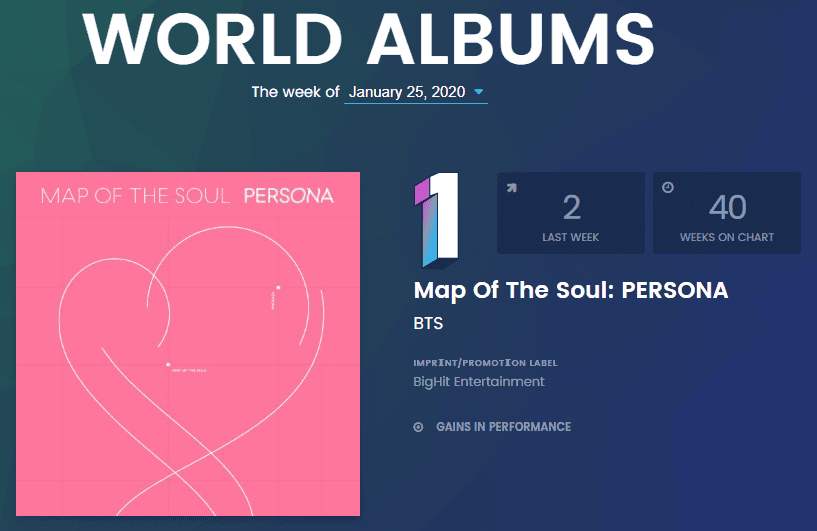Click the Weeks on Chart caption text
This screenshot has height=531, width=817.
tap(727, 237)
